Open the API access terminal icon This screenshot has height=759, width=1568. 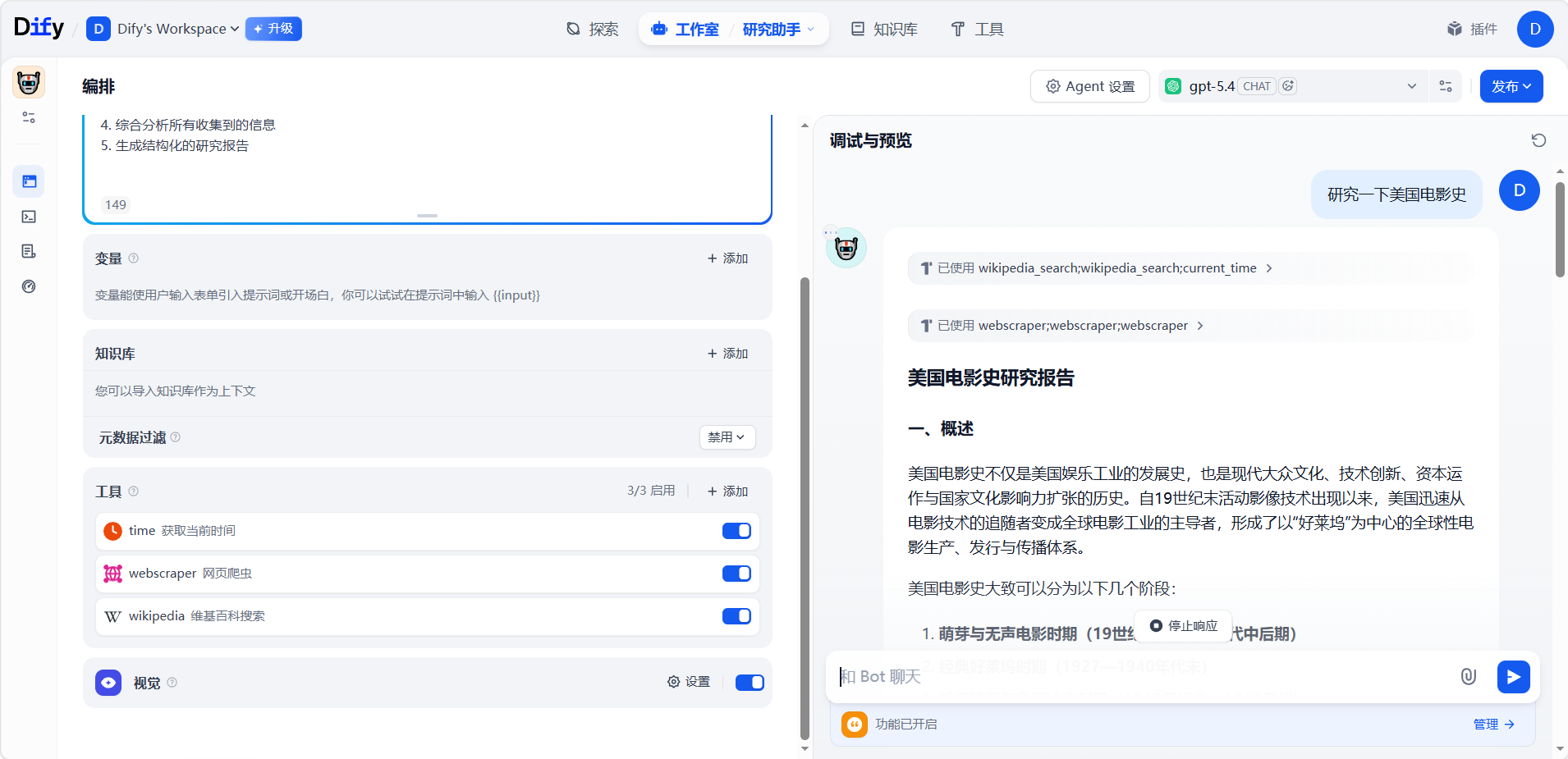tap(29, 217)
